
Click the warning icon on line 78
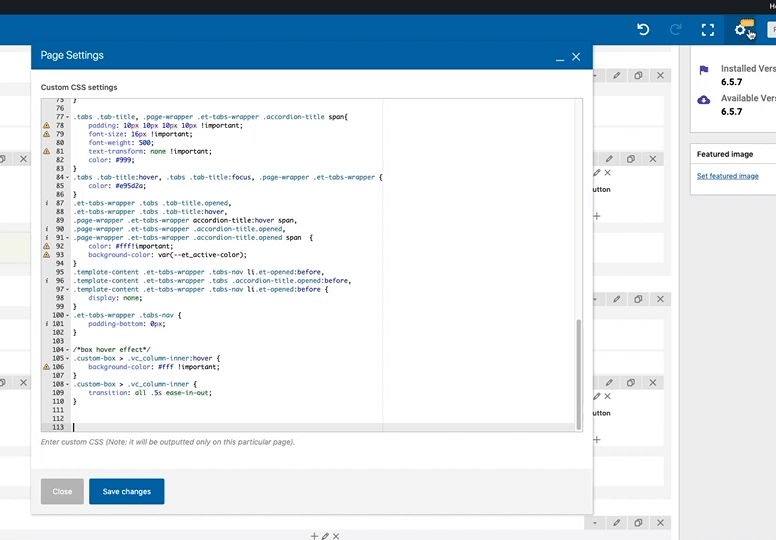[x=47, y=126]
